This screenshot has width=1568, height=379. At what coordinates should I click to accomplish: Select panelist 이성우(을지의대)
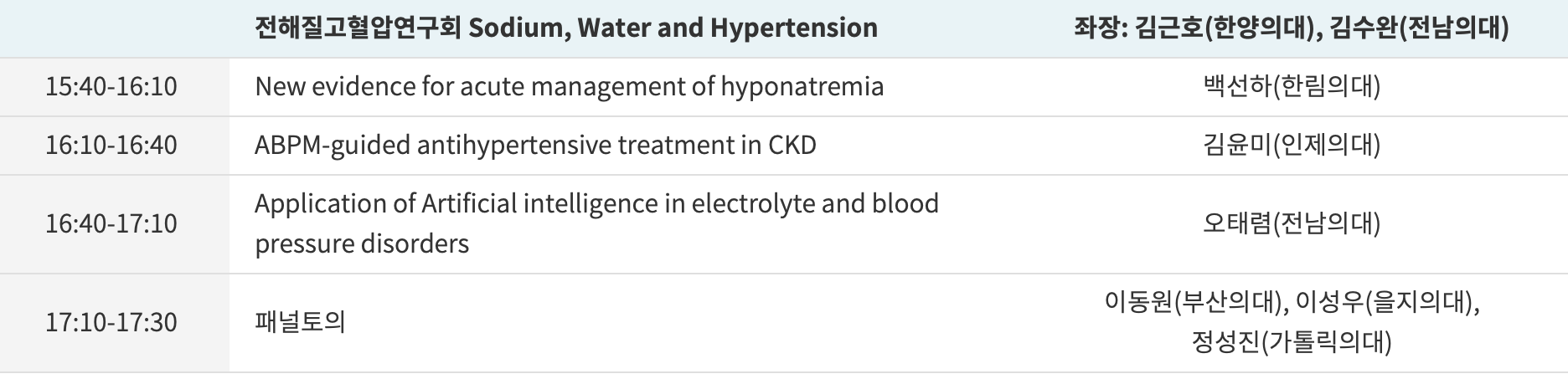1385,302
